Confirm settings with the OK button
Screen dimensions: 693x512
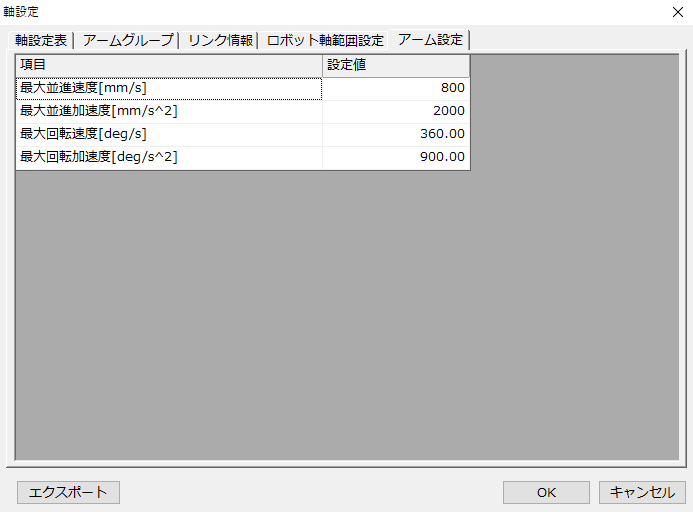[x=546, y=492]
